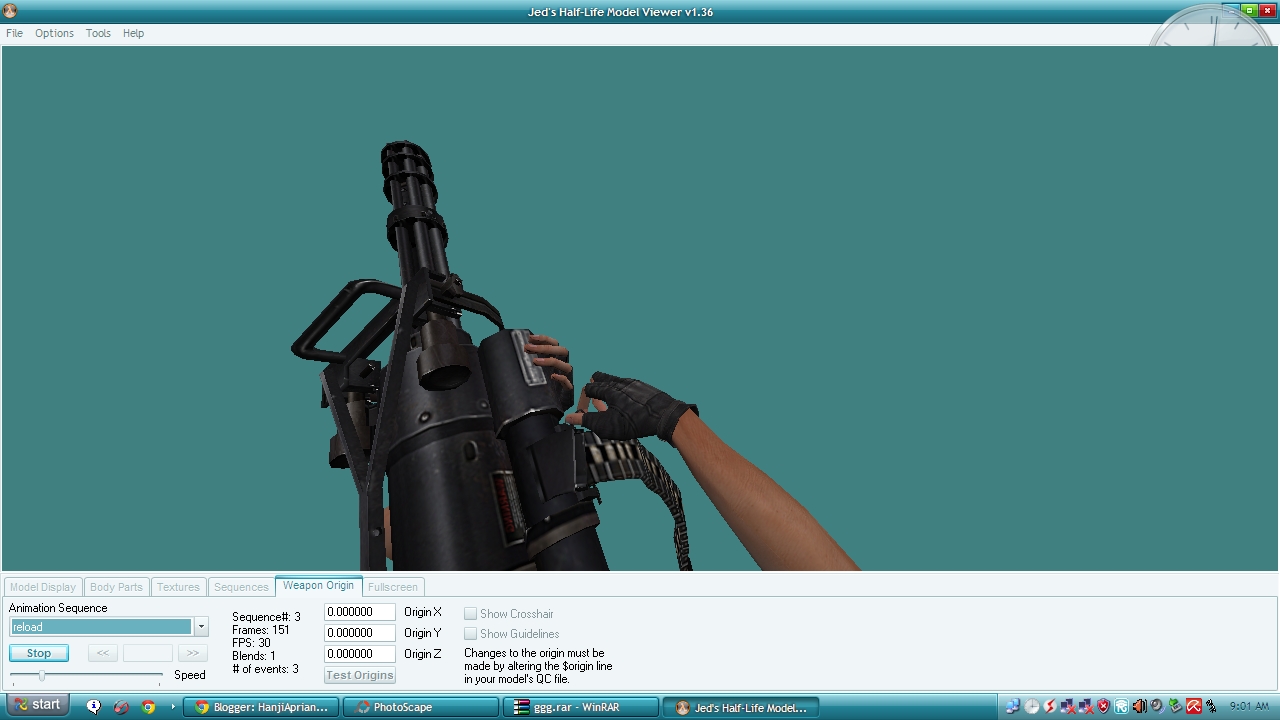1280x720 pixels.
Task: Click the animation Speed slider
Action: pyautogui.click(x=86, y=676)
